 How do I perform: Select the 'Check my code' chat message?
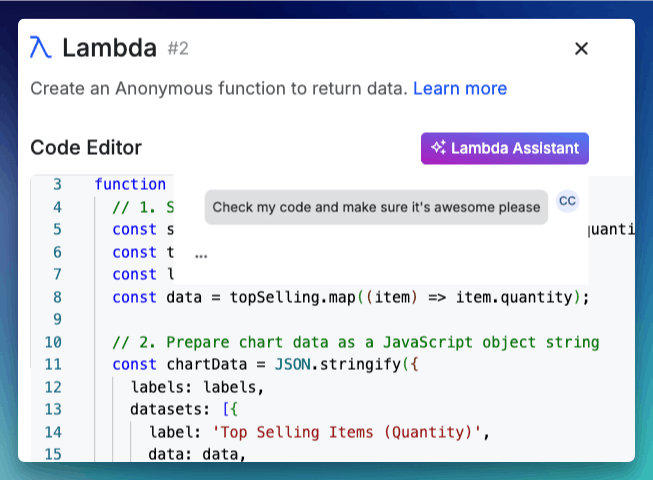click(377, 207)
